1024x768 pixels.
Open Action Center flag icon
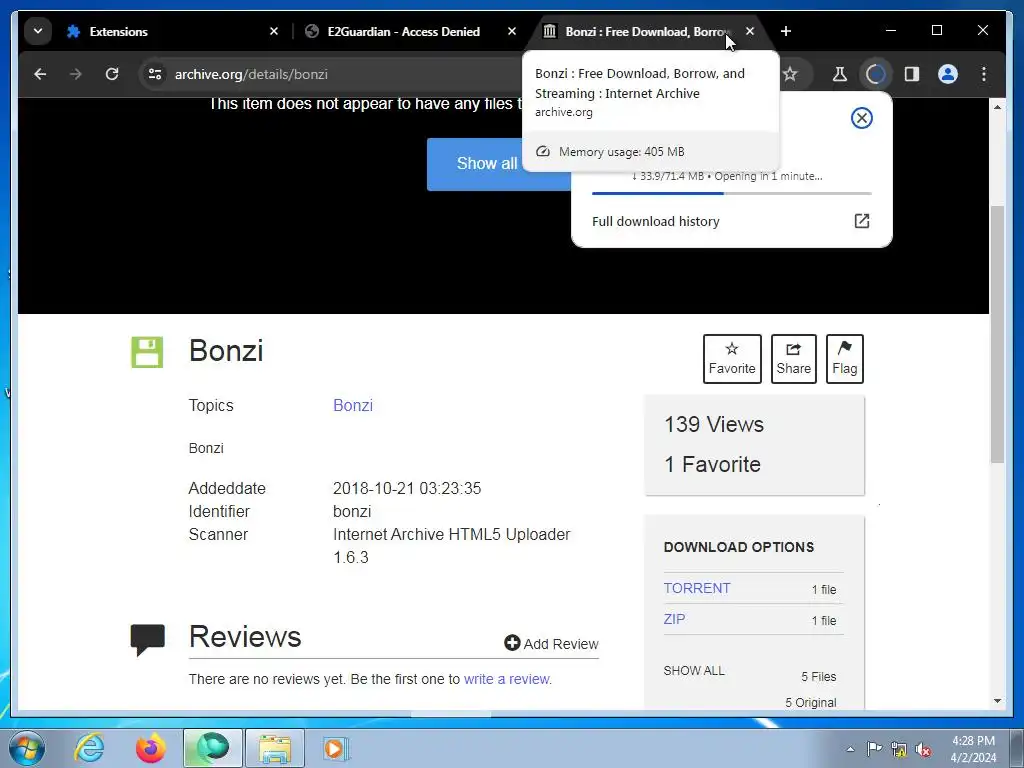tap(874, 749)
